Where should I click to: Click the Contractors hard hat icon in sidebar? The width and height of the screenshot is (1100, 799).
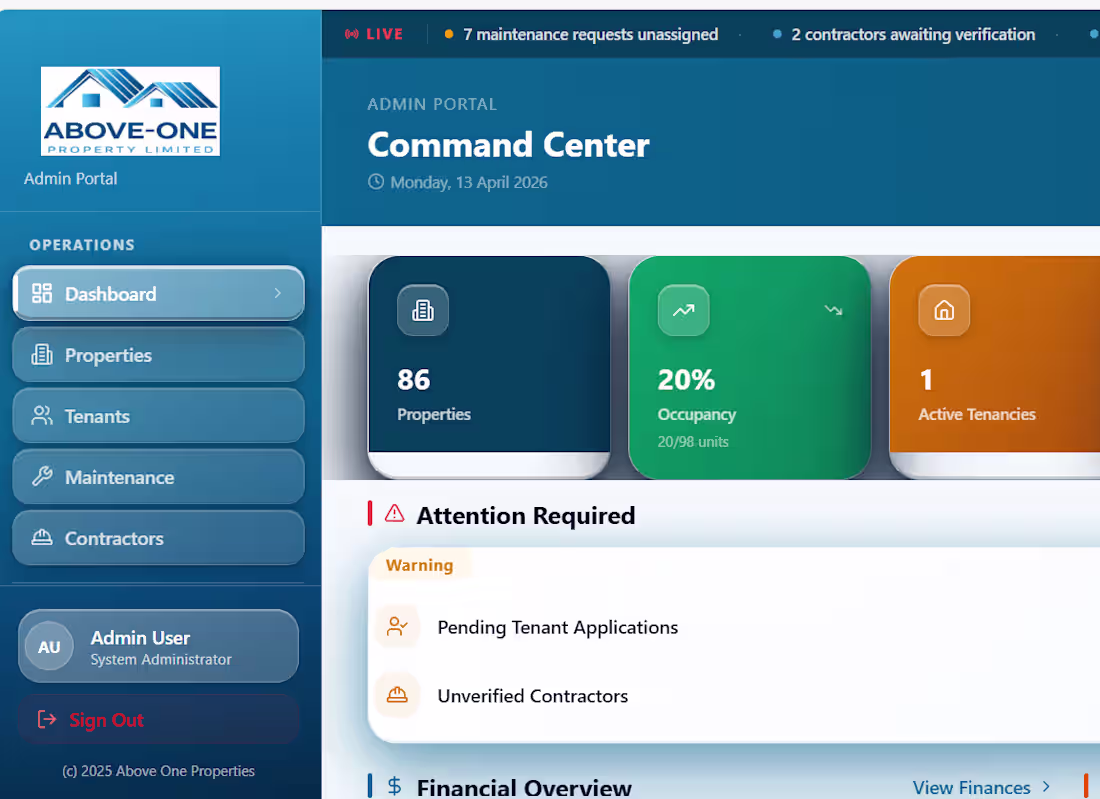coord(42,538)
